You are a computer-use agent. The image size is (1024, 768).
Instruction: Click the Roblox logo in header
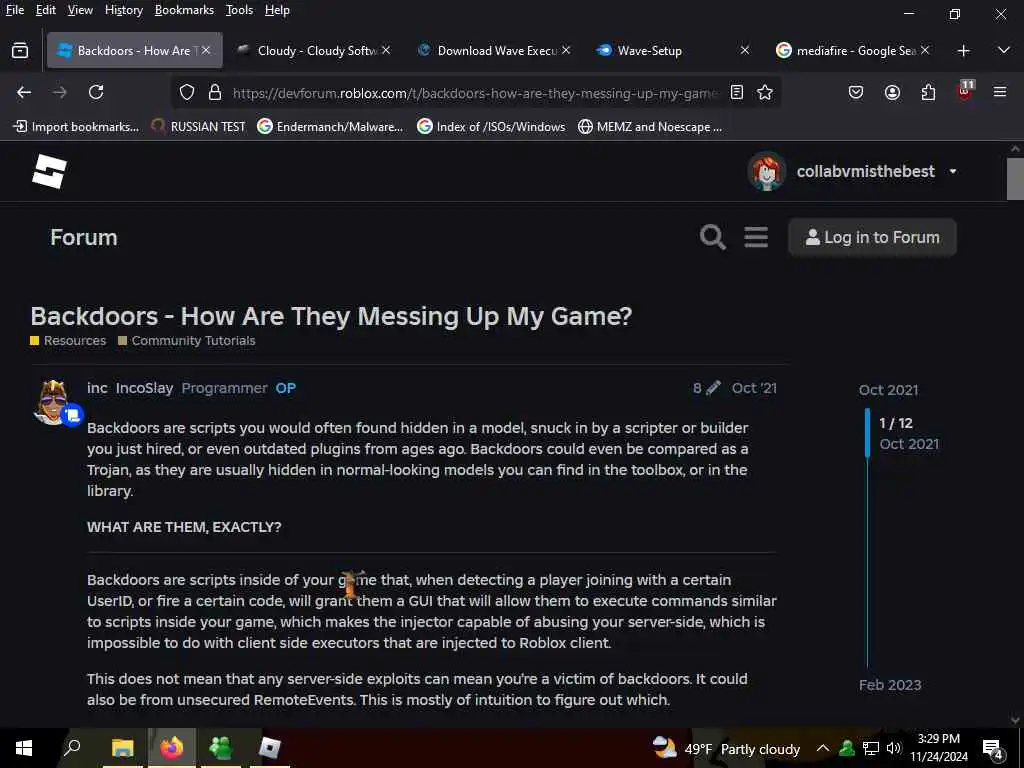tap(49, 171)
